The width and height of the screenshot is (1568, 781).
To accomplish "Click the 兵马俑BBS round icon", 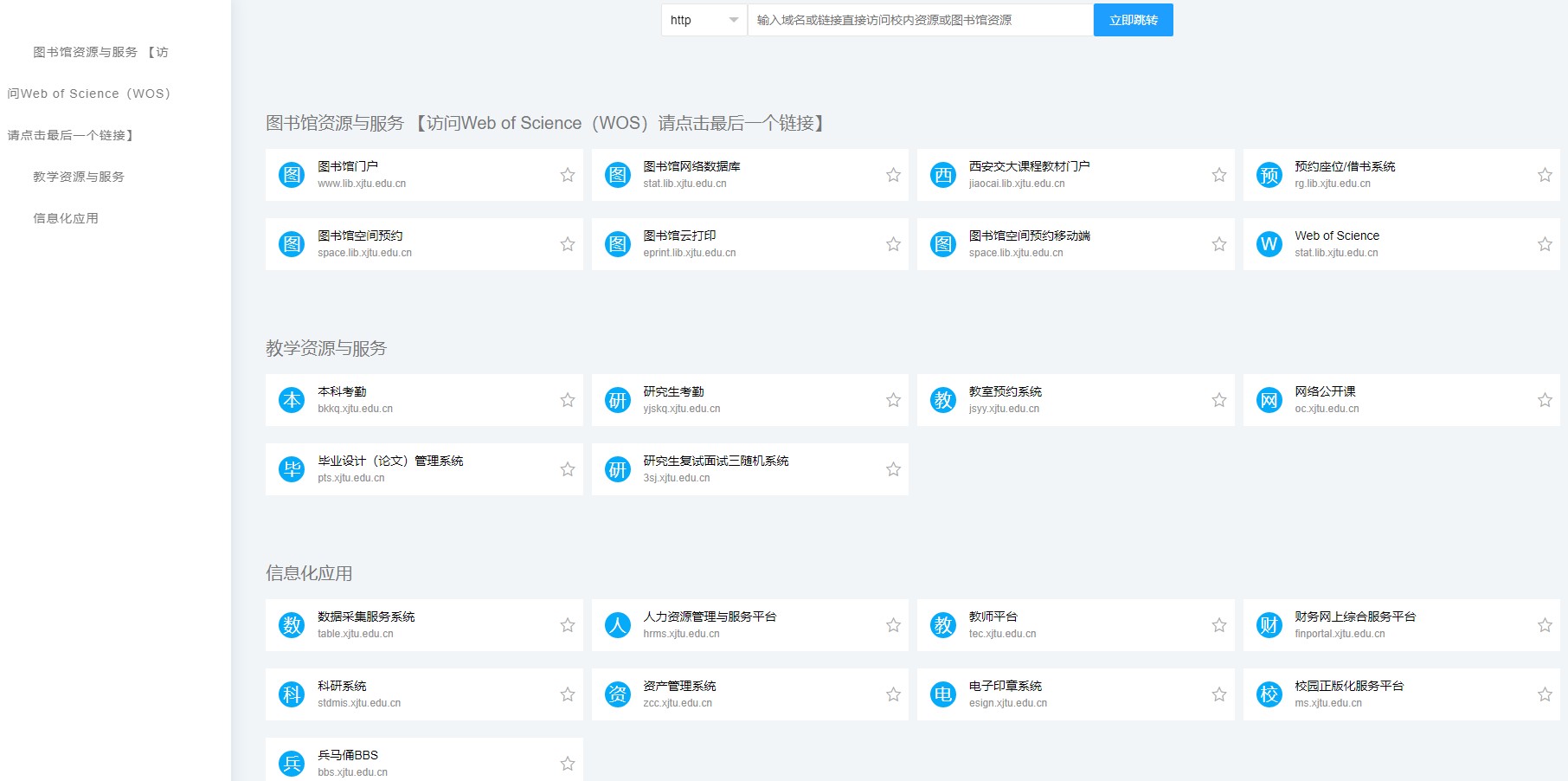I will [x=292, y=764].
